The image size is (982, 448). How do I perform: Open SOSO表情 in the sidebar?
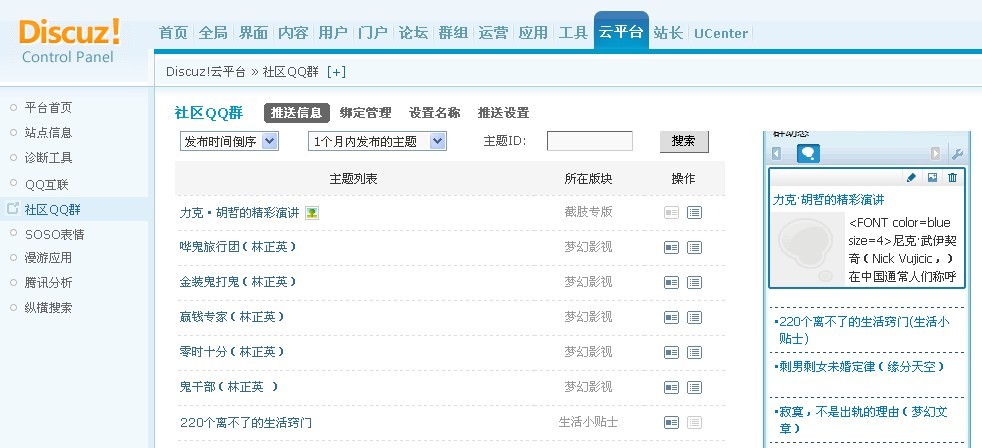pyautogui.click(x=54, y=234)
